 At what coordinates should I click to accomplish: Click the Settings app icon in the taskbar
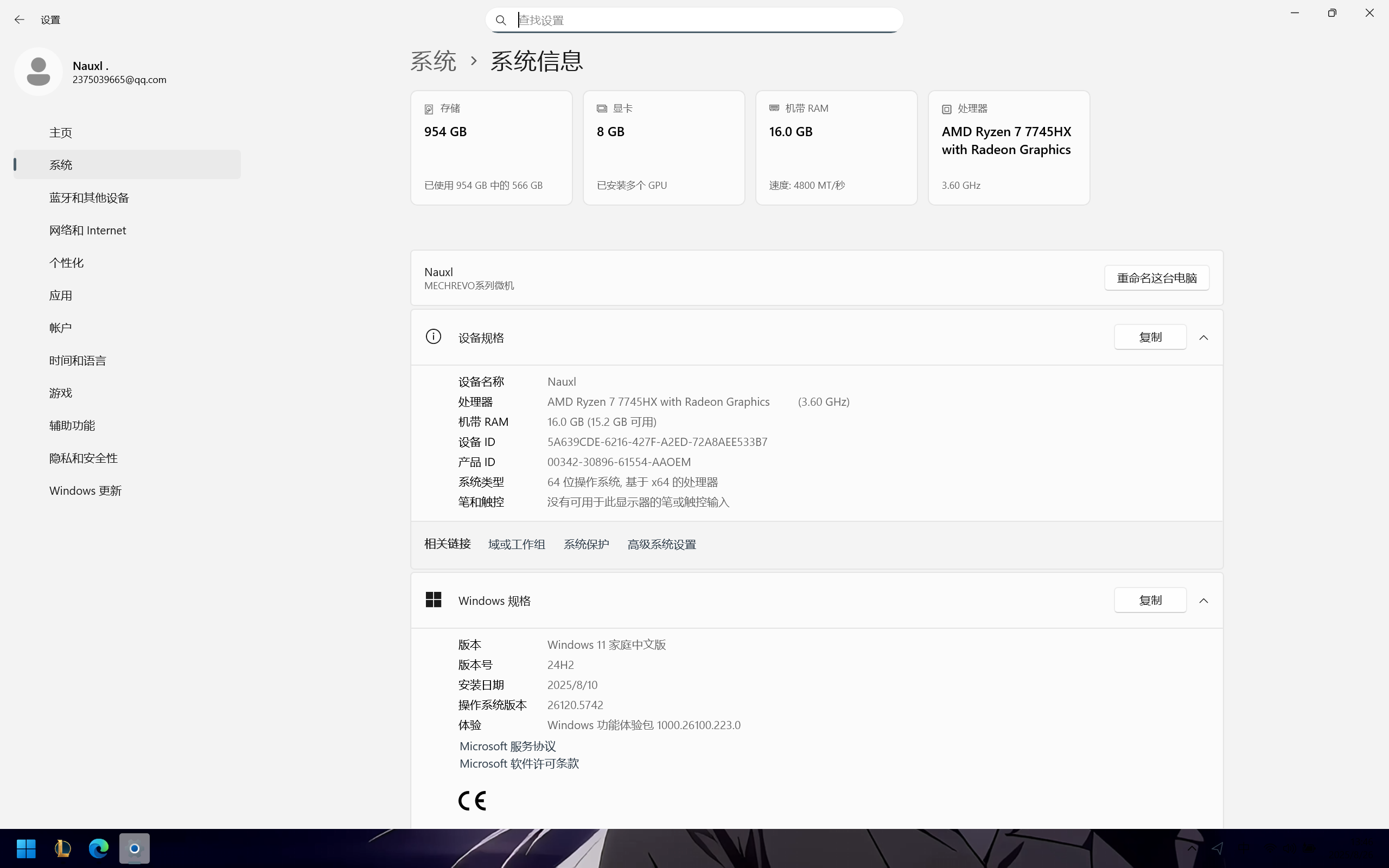(x=135, y=848)
